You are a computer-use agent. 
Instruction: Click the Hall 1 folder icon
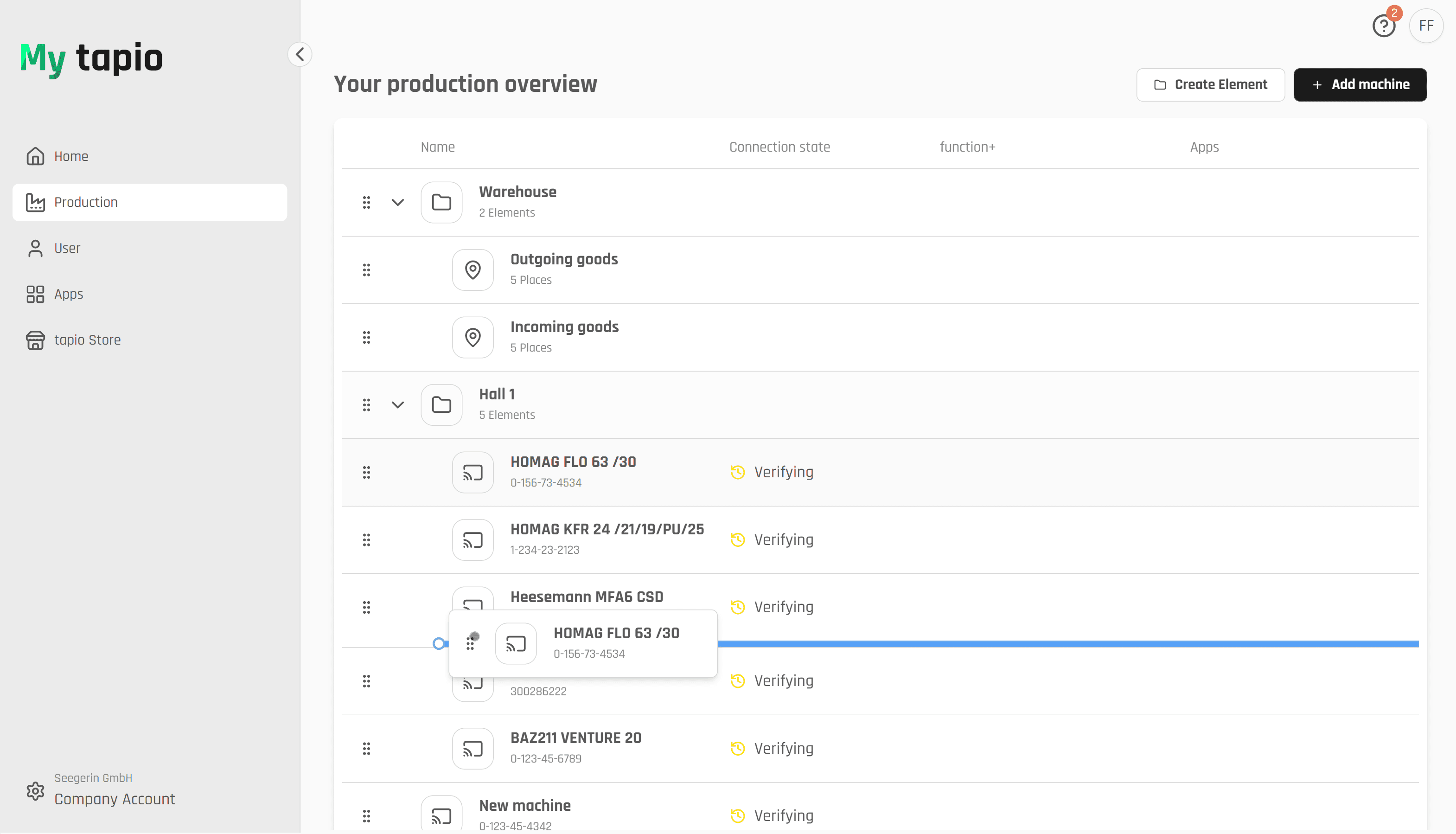click(x=441, y=405)
